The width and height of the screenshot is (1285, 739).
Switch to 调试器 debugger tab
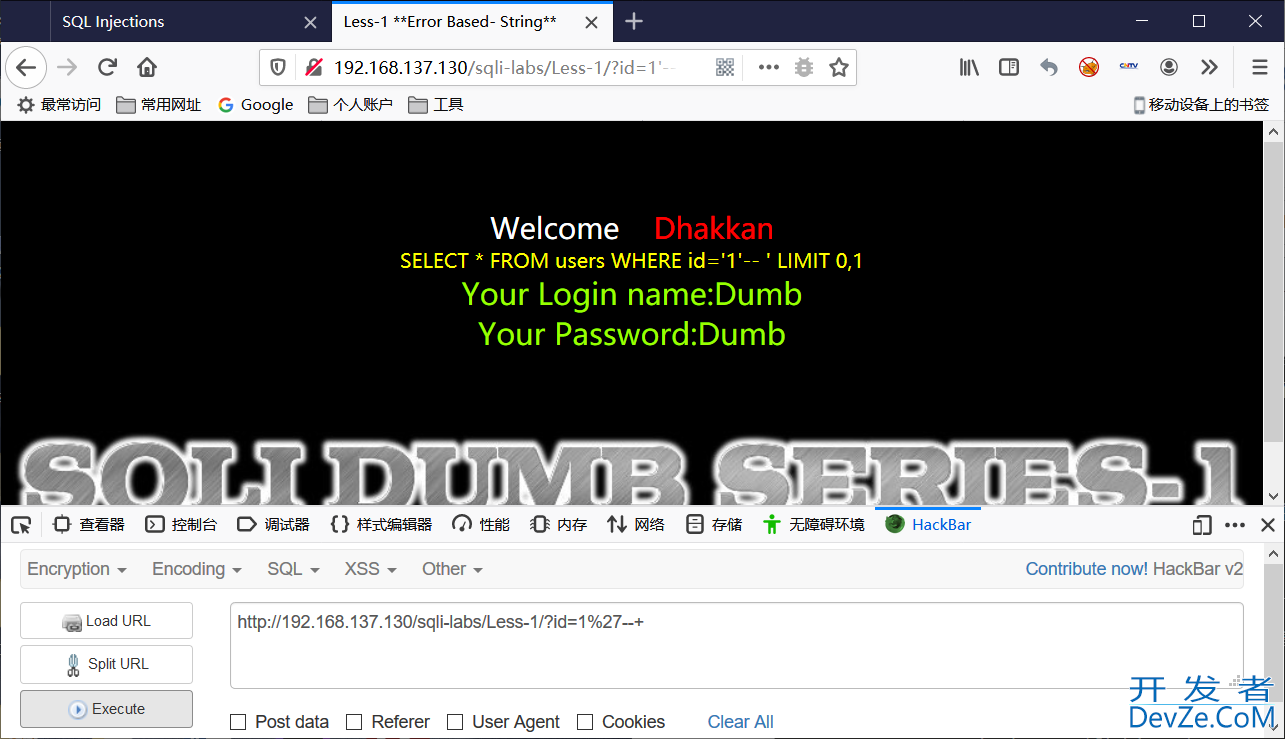coord(273,525)
